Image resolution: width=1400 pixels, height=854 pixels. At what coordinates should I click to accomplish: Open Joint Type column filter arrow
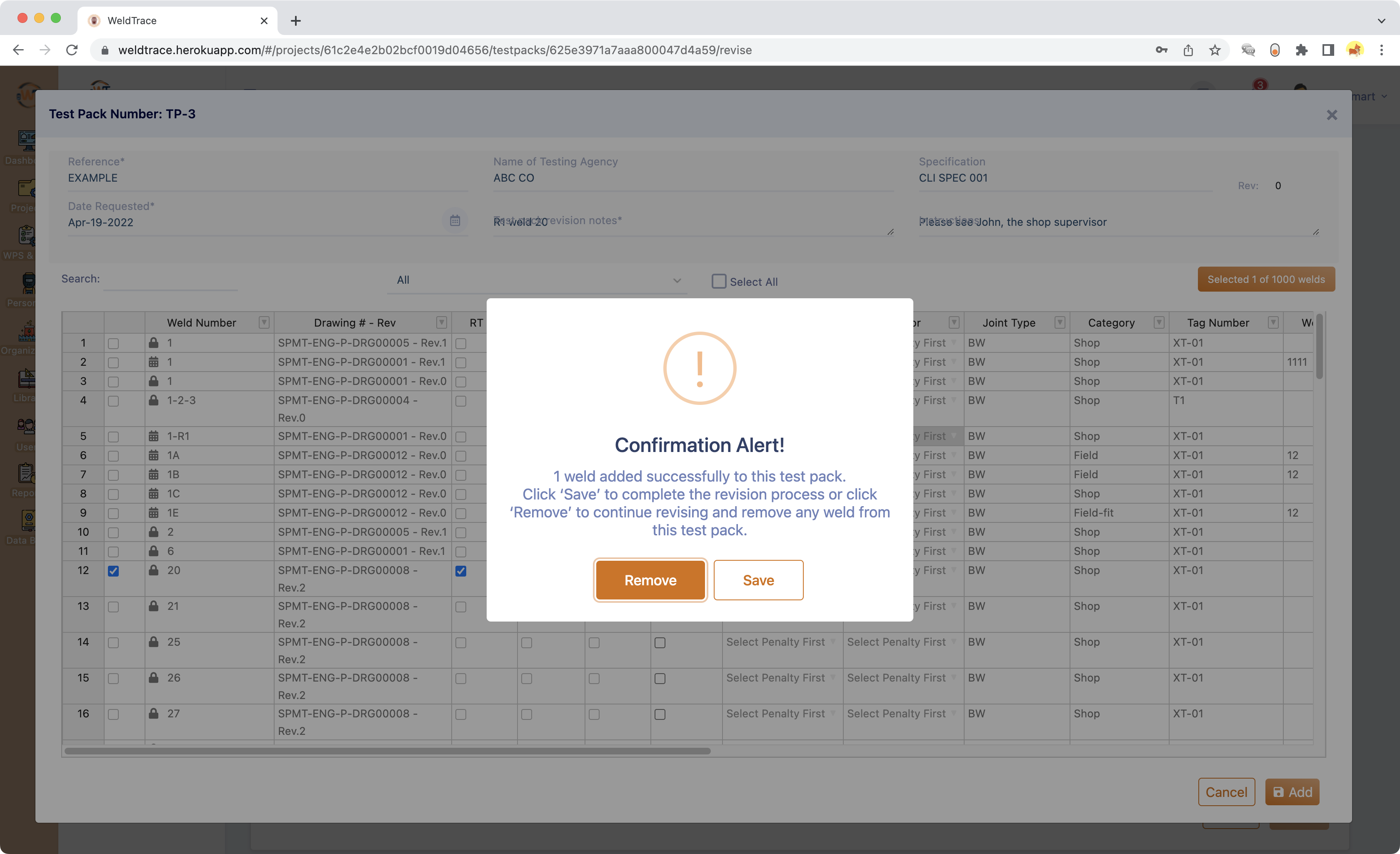point(1059,322)
